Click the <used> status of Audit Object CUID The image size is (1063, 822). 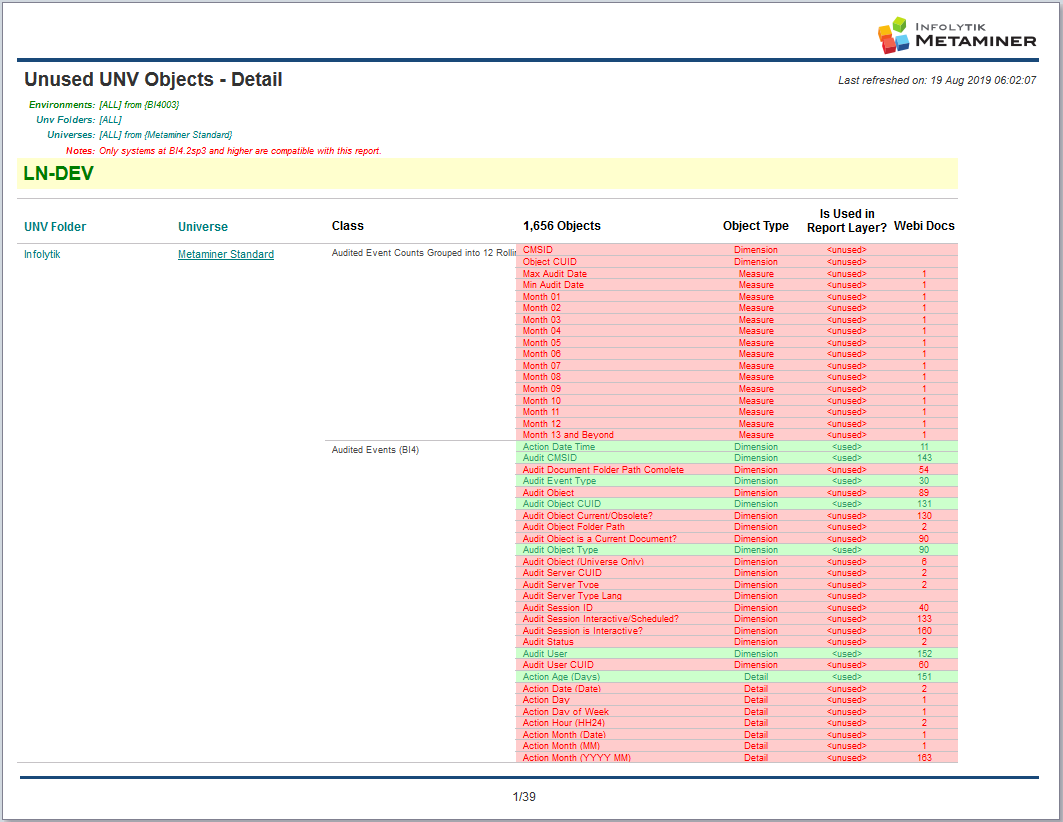tap(847, 504)
